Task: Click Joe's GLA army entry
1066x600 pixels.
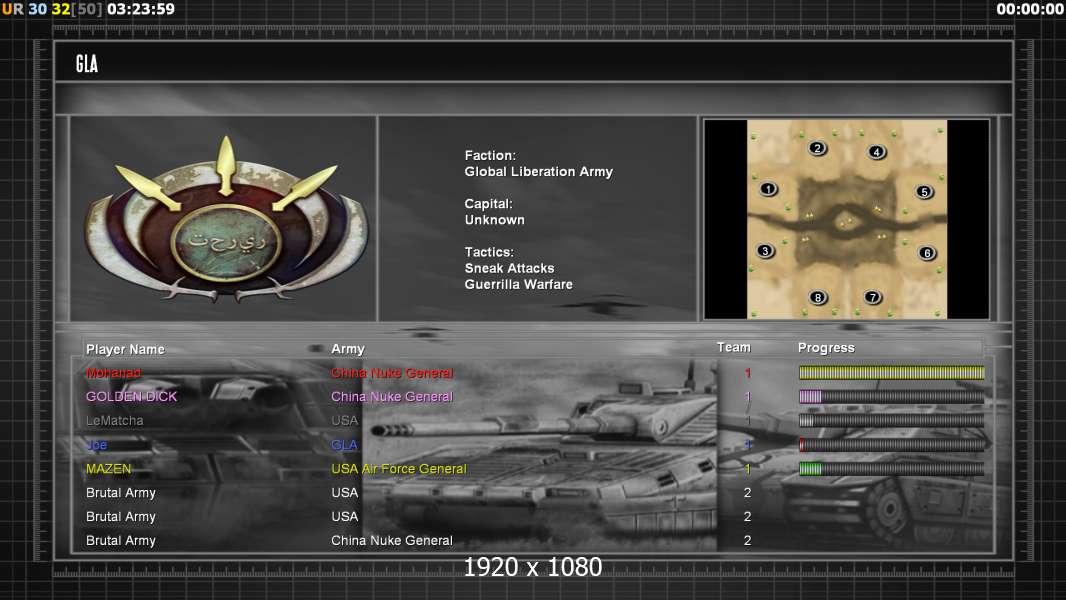Action: coord(344,445)
